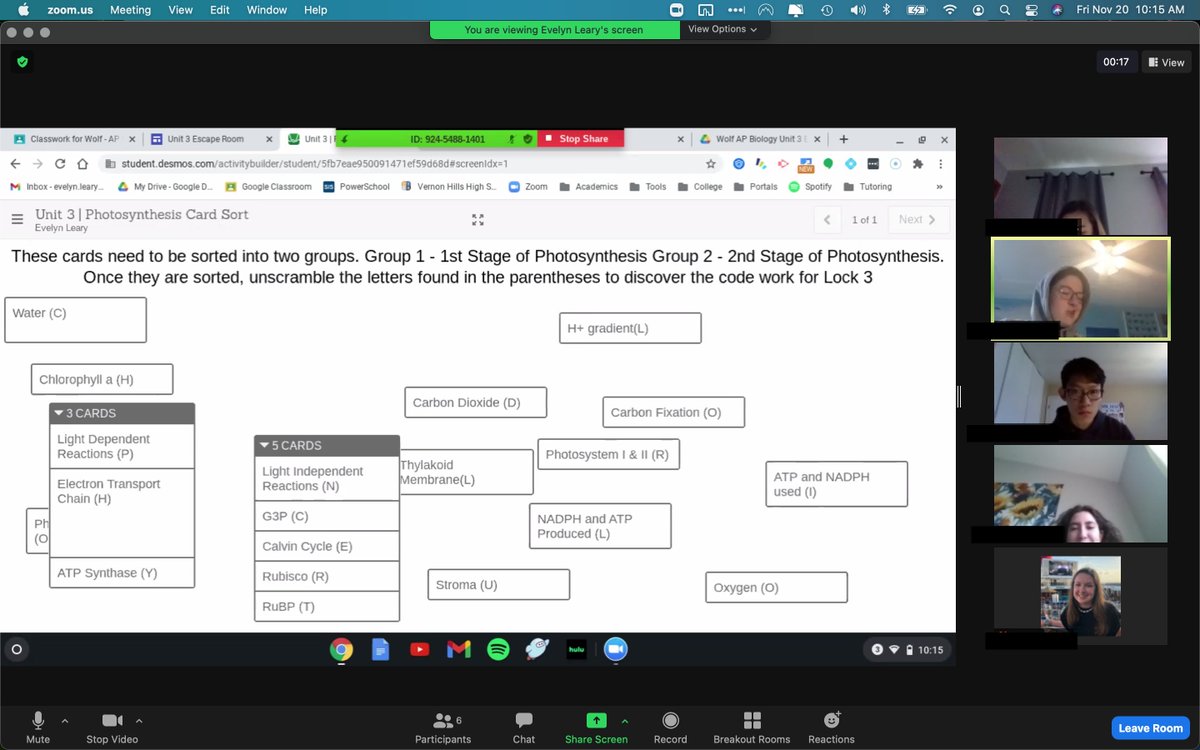Screen dimensions: 1200x750
Task: Open the Help menu in menu bar
Action: [315, 10]
